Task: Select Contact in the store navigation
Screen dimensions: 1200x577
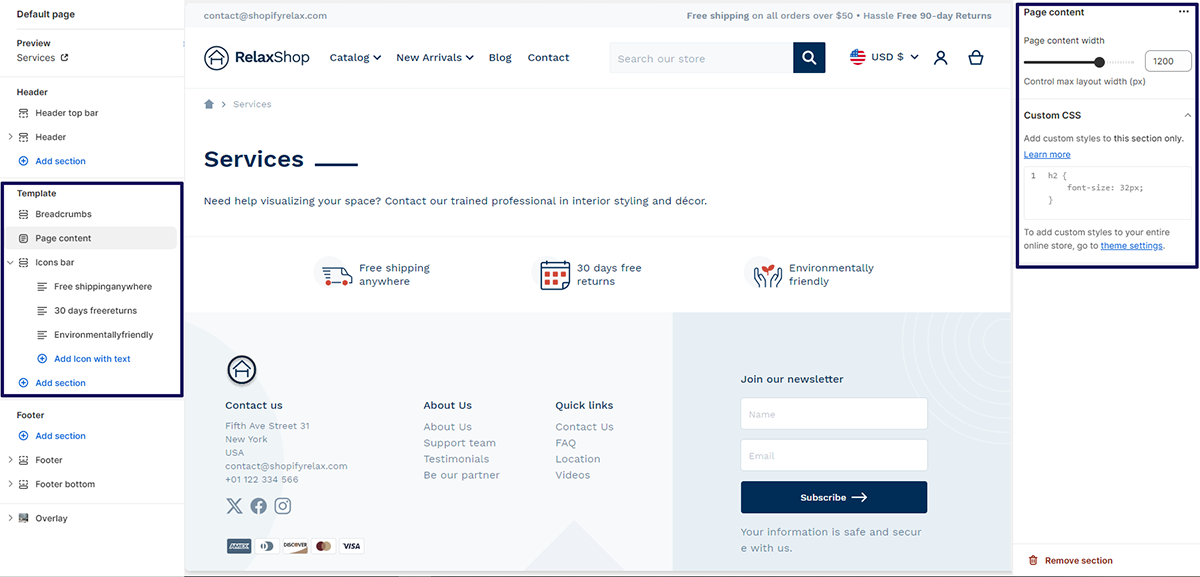Action: click(x=548, y=58)
